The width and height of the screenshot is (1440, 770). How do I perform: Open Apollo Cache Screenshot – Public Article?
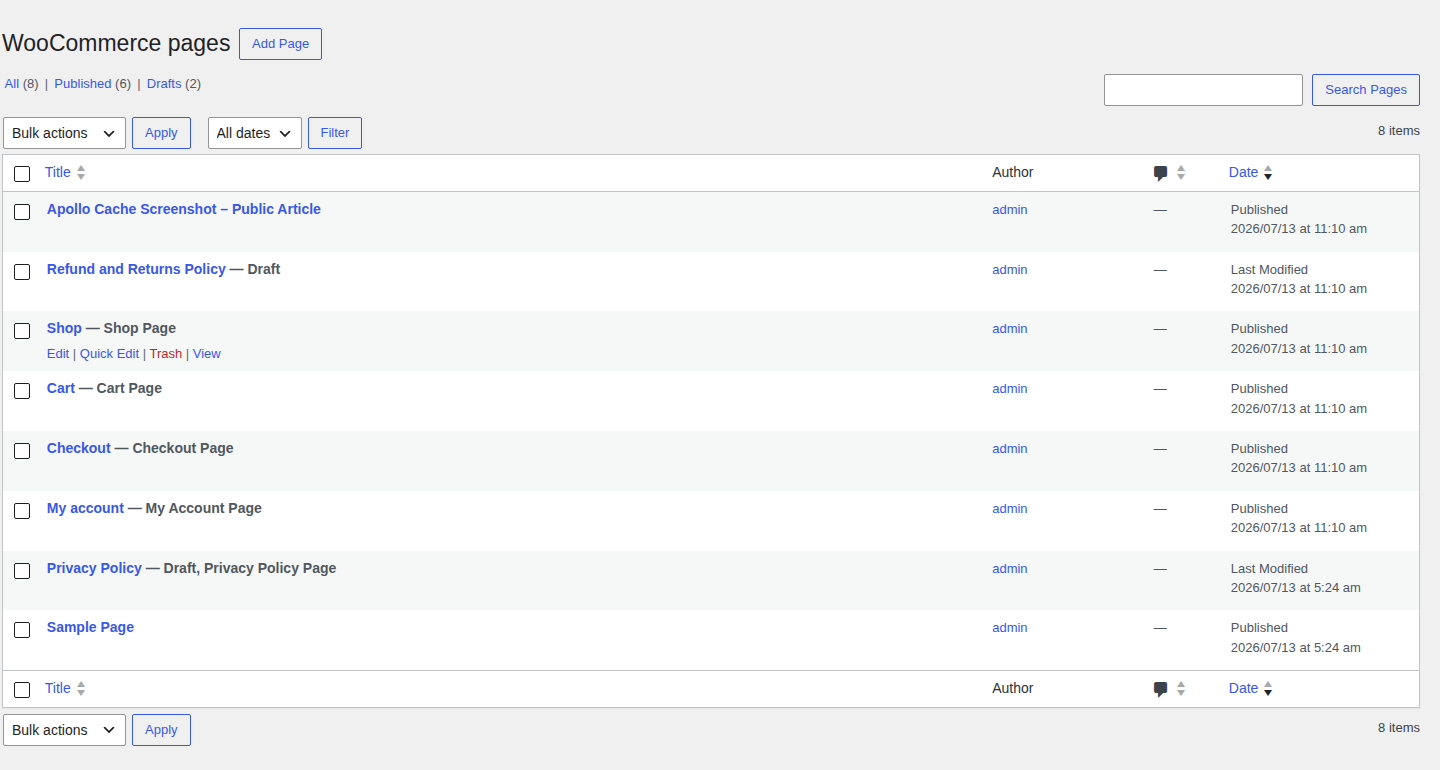pyautogui.click(x=184, y=209)
